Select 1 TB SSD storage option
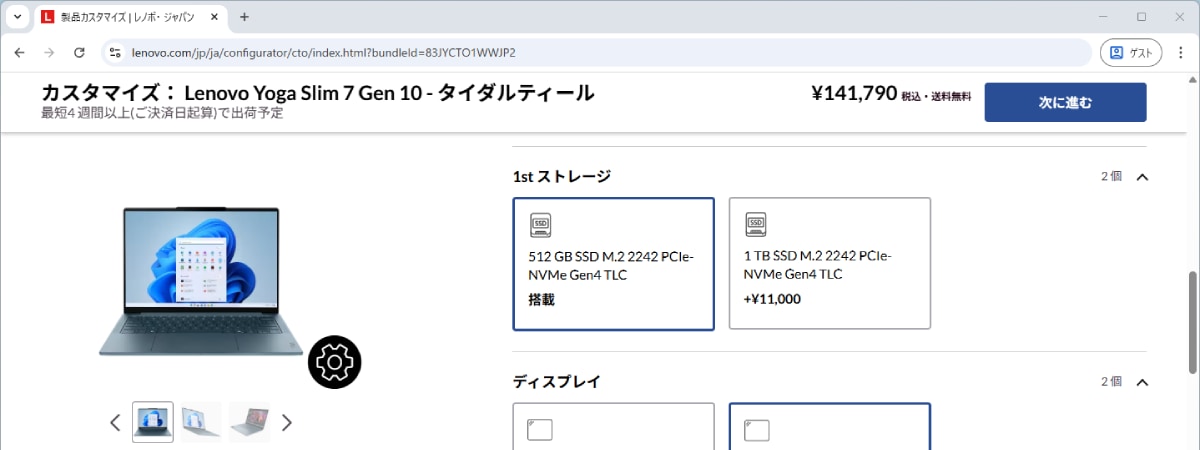1200x450 pixels. click(x=830, y=264)
